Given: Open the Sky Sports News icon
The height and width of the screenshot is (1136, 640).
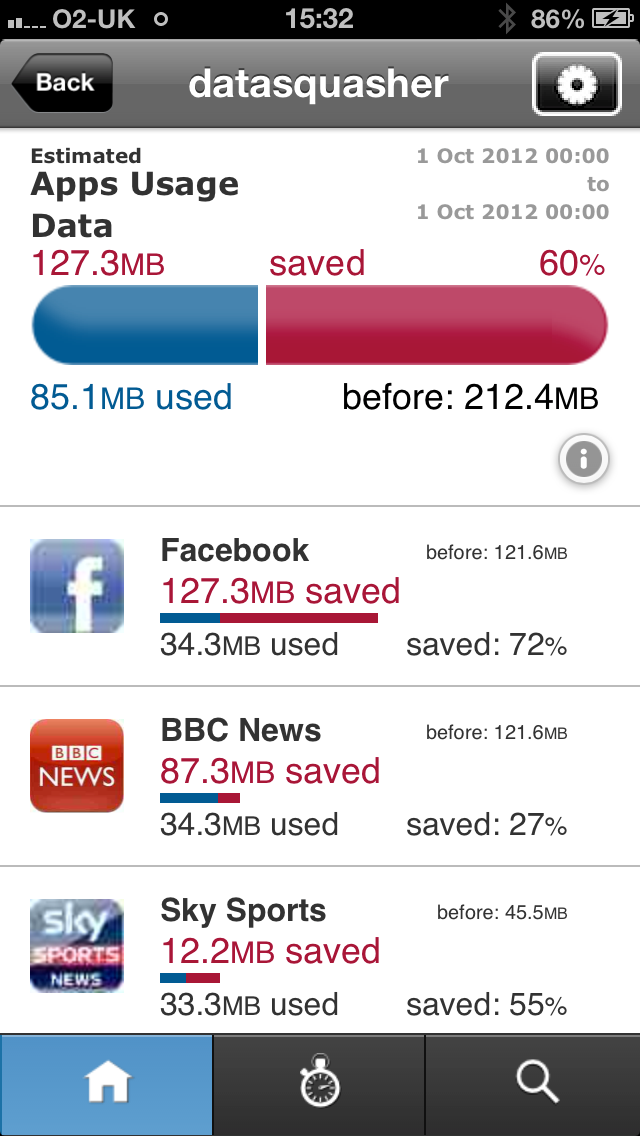Looking at the screenshot, I should pos(76,945).
